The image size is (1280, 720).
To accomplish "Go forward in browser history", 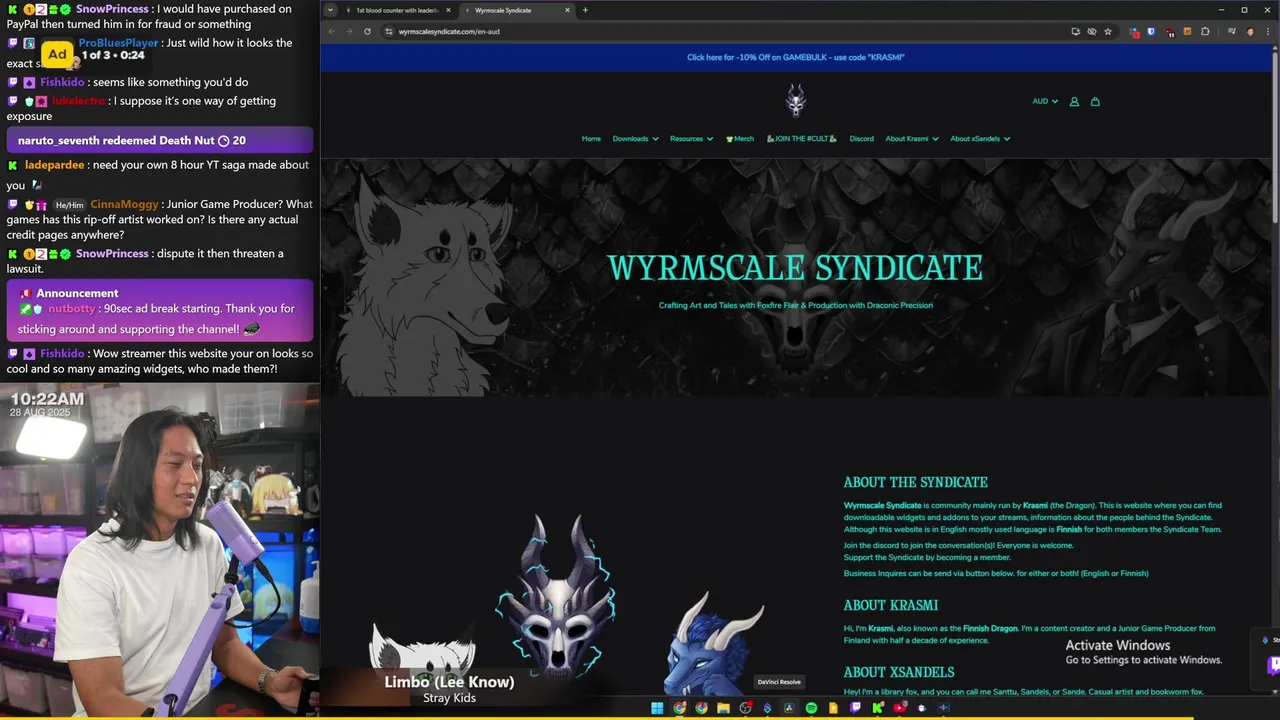I will click(x=349, y=31).
